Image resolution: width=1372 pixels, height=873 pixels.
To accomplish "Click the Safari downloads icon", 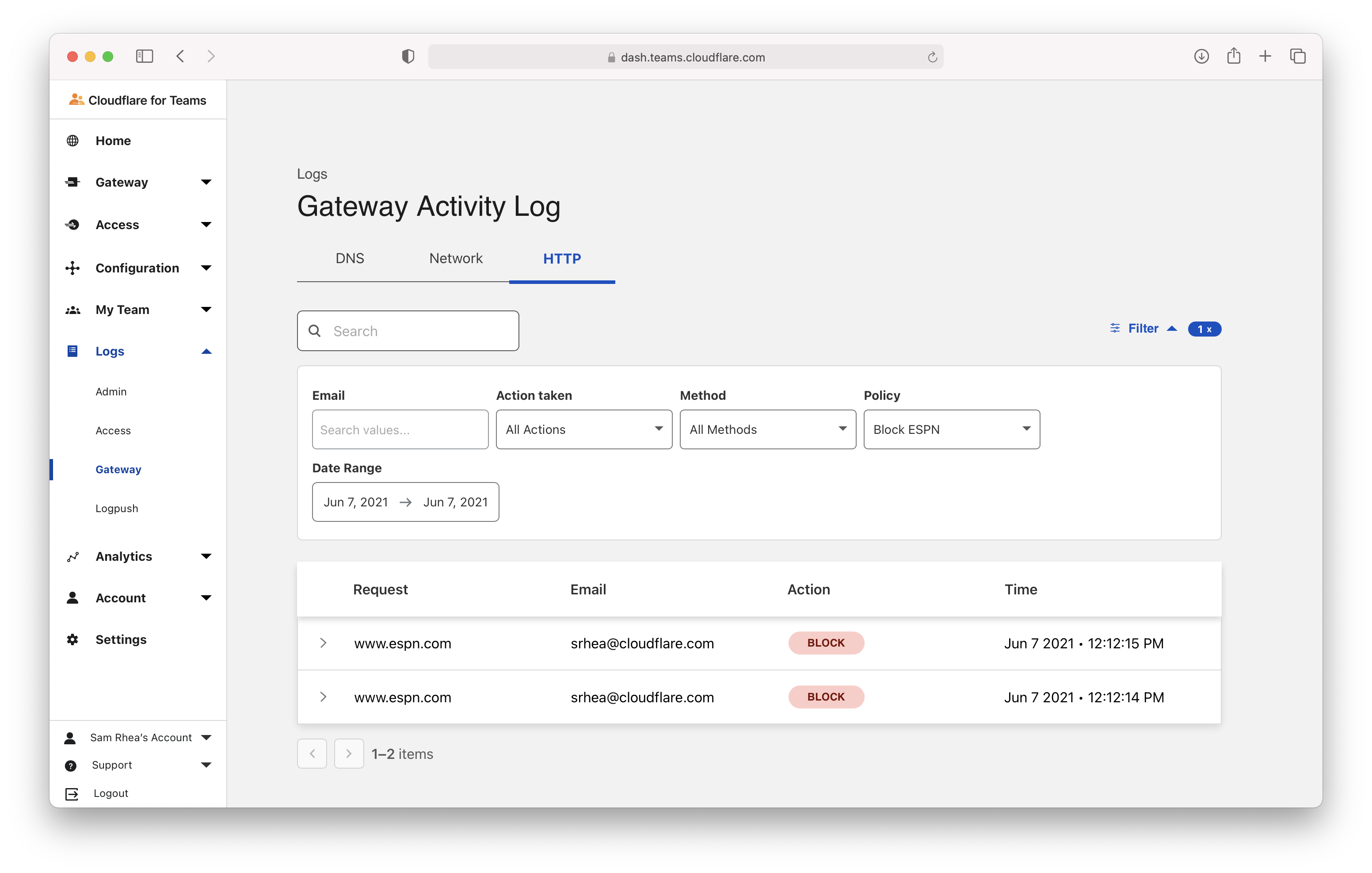I will click(x=1201, y=57).
